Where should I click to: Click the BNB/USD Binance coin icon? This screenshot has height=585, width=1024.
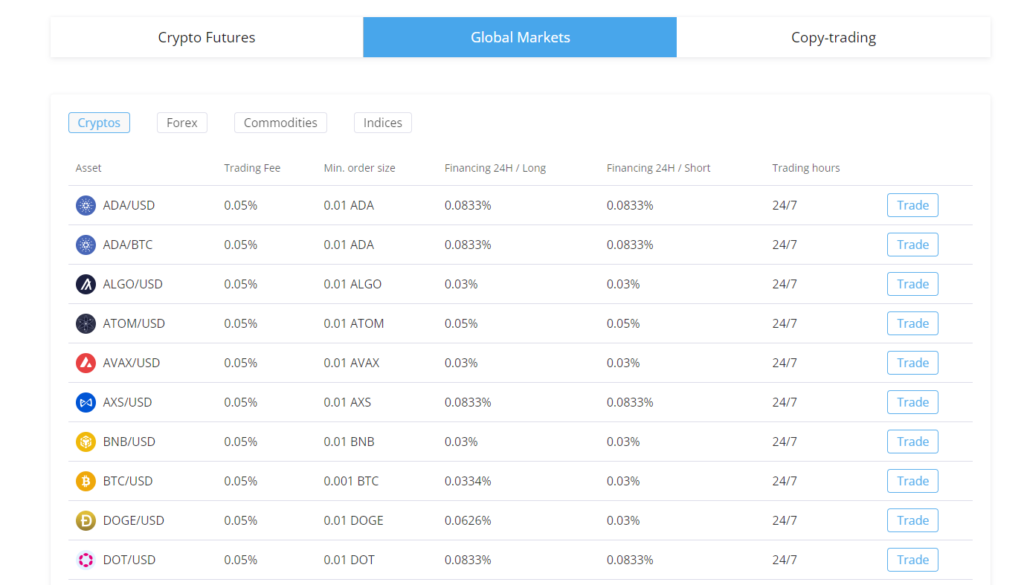click(85, 441)
